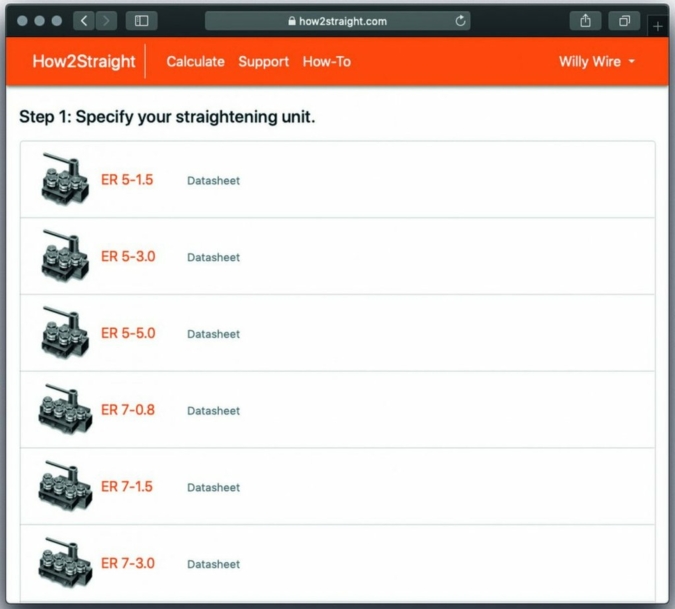Viewport: 675px width, 609px height.
Task: Open the Share icon in toolbar
Action: [x=585, y=21]
